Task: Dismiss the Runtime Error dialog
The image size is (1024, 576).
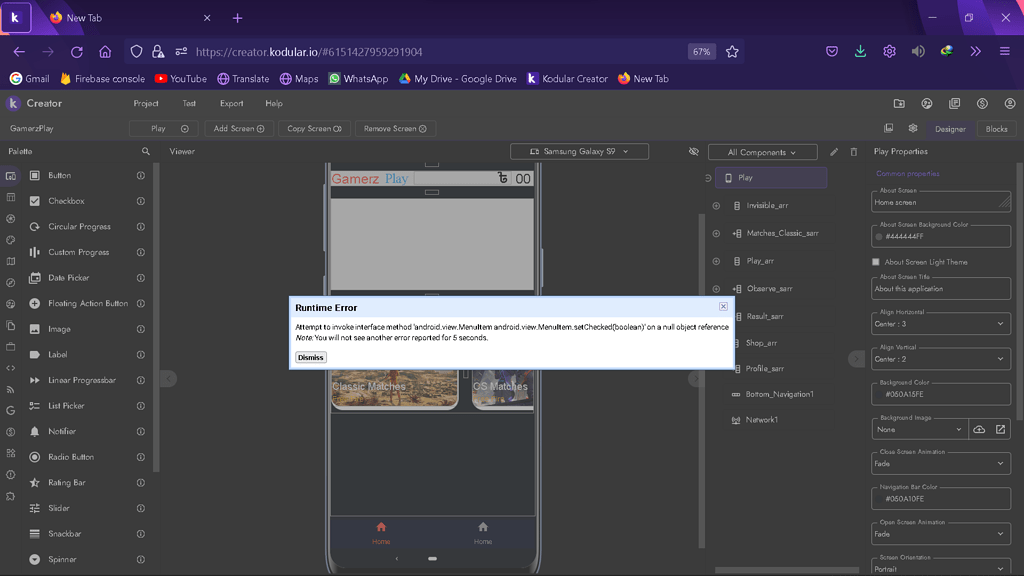Action: 310,357
